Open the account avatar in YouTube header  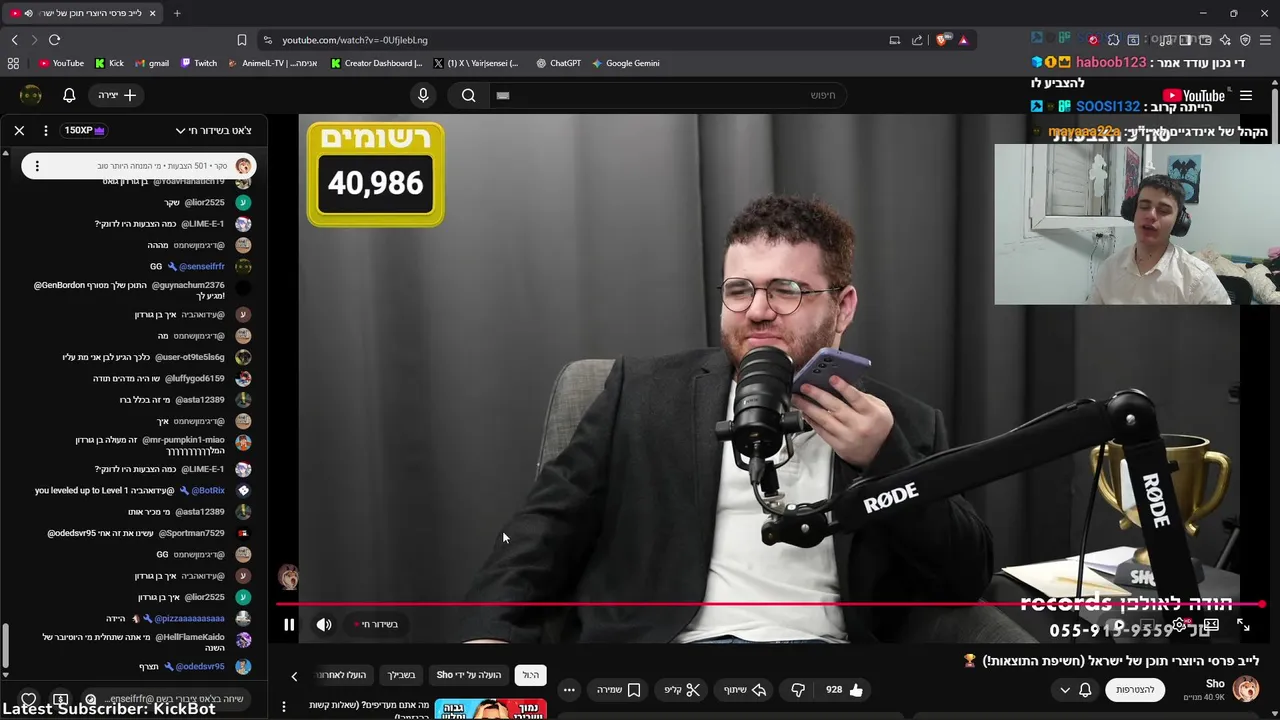31,95
